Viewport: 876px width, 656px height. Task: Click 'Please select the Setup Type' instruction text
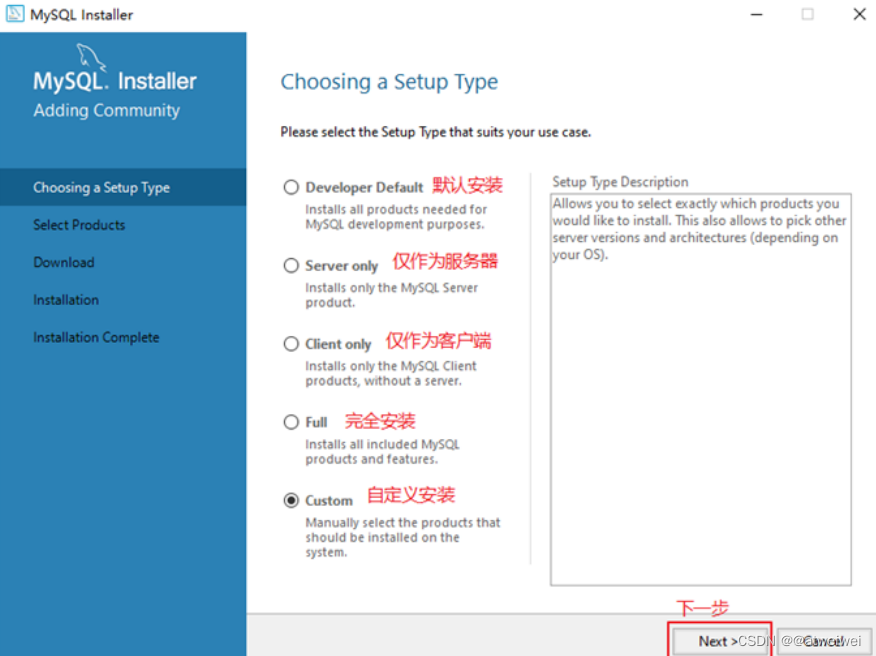[x=436, y=132]
